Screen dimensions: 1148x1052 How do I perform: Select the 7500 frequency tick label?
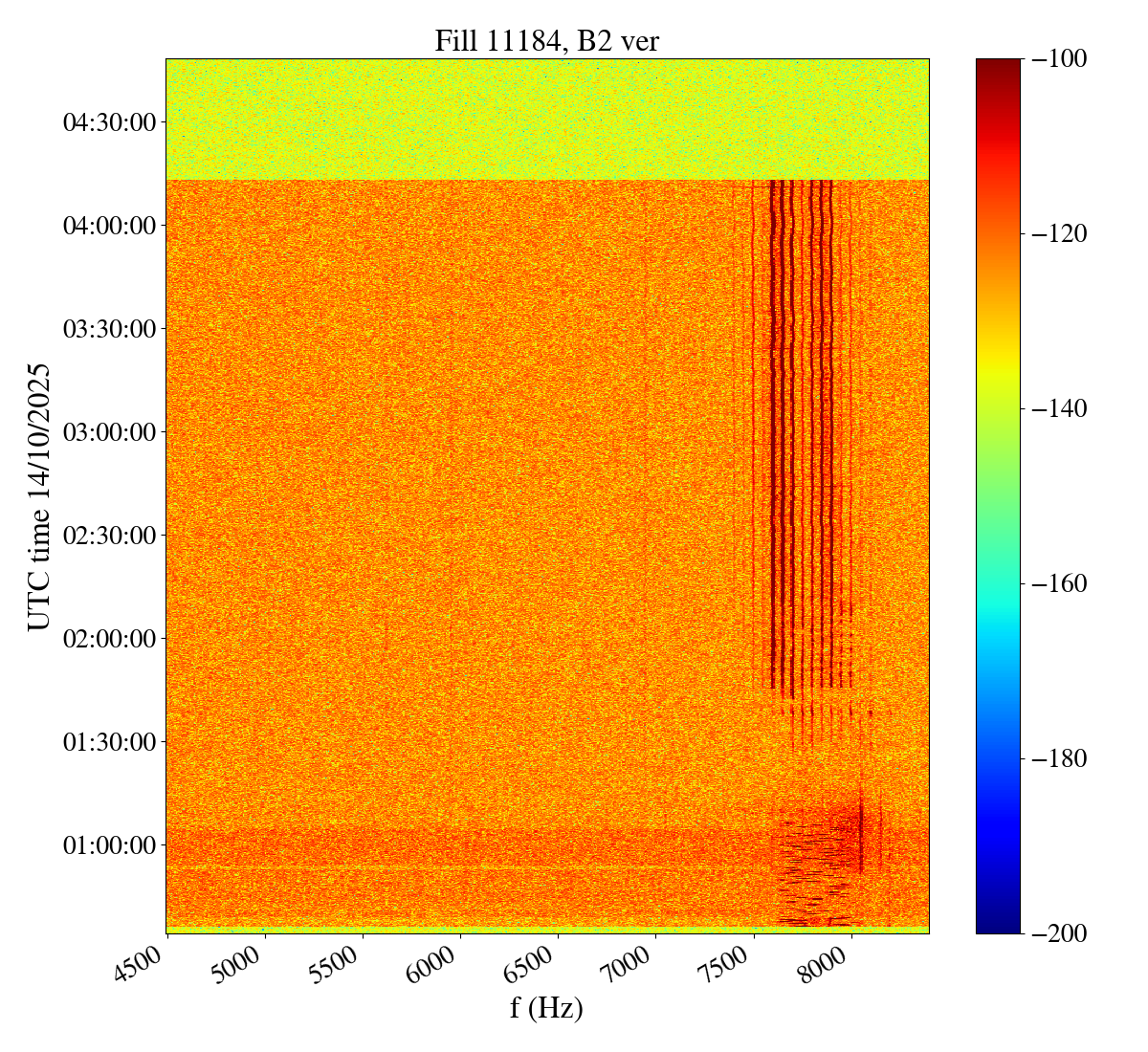pyautogui.click(x=731, y=960)
